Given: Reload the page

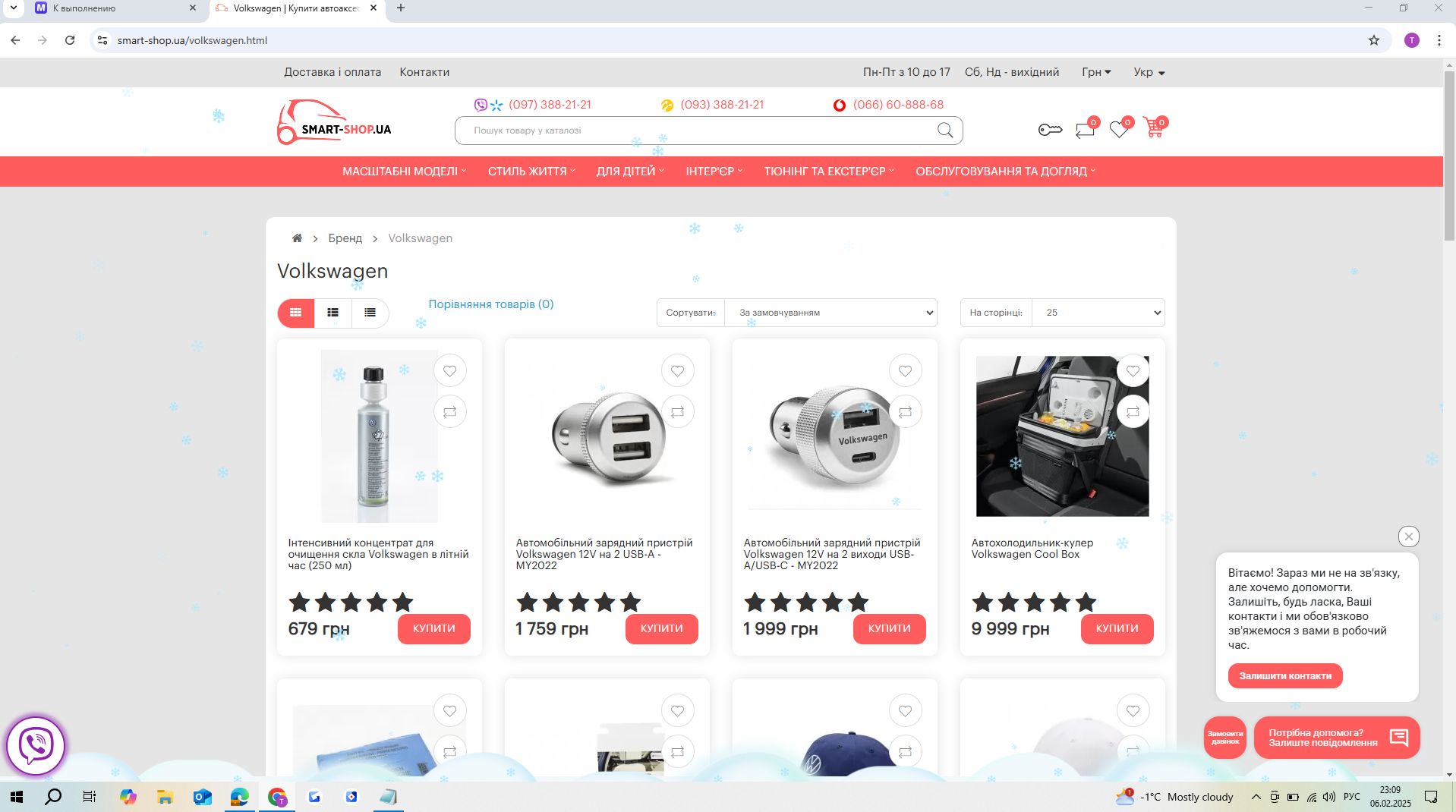Looking at the screenshot, I should tap(70, 40).
